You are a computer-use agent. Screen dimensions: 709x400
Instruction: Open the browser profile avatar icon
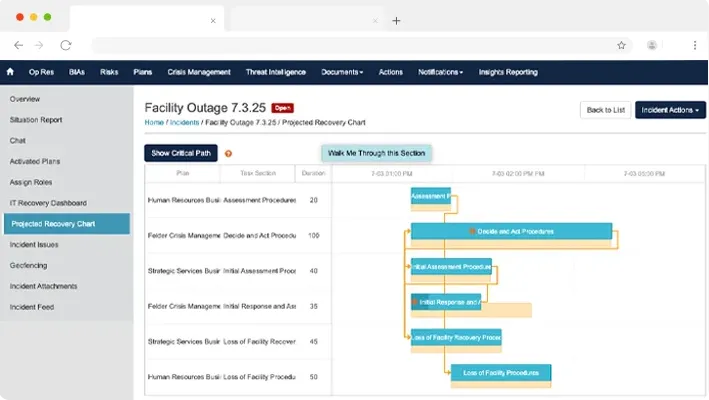click(652, 45)
